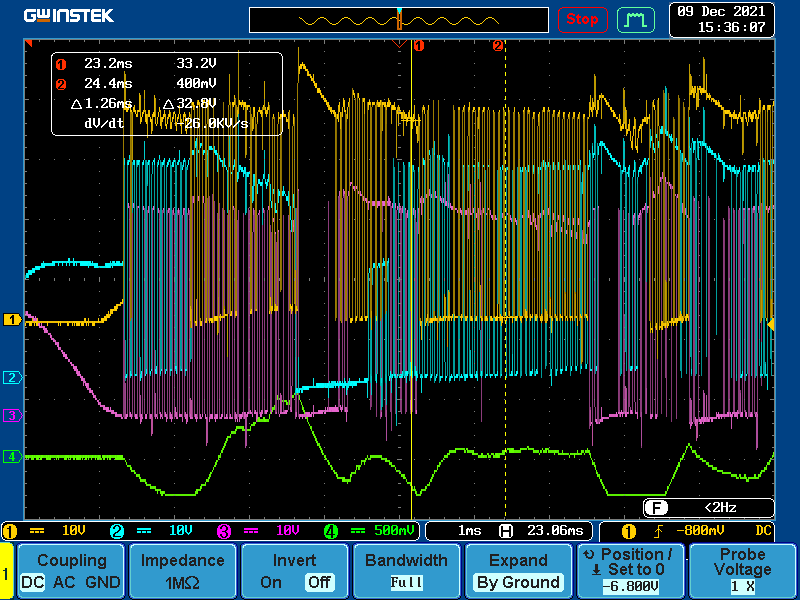This screenshot has width=800, height=600.
Task: Click the 1ms timebase readout
Action: coord(469,531)
